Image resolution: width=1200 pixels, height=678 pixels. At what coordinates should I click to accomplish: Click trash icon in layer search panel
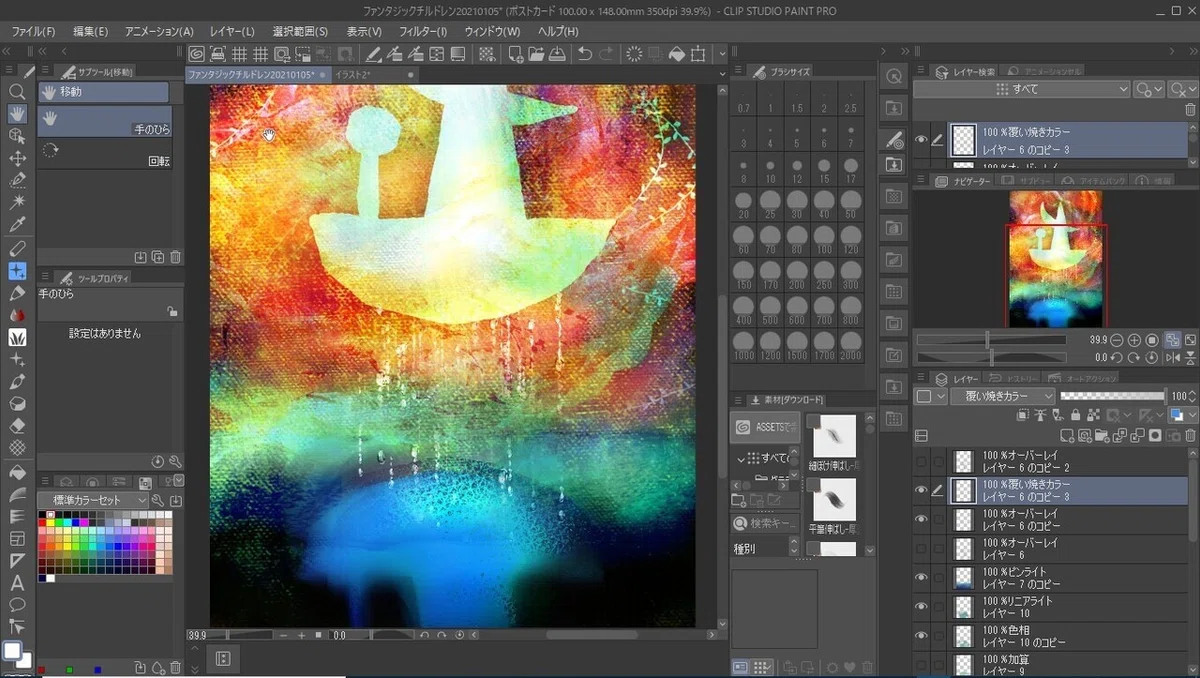1189,109
